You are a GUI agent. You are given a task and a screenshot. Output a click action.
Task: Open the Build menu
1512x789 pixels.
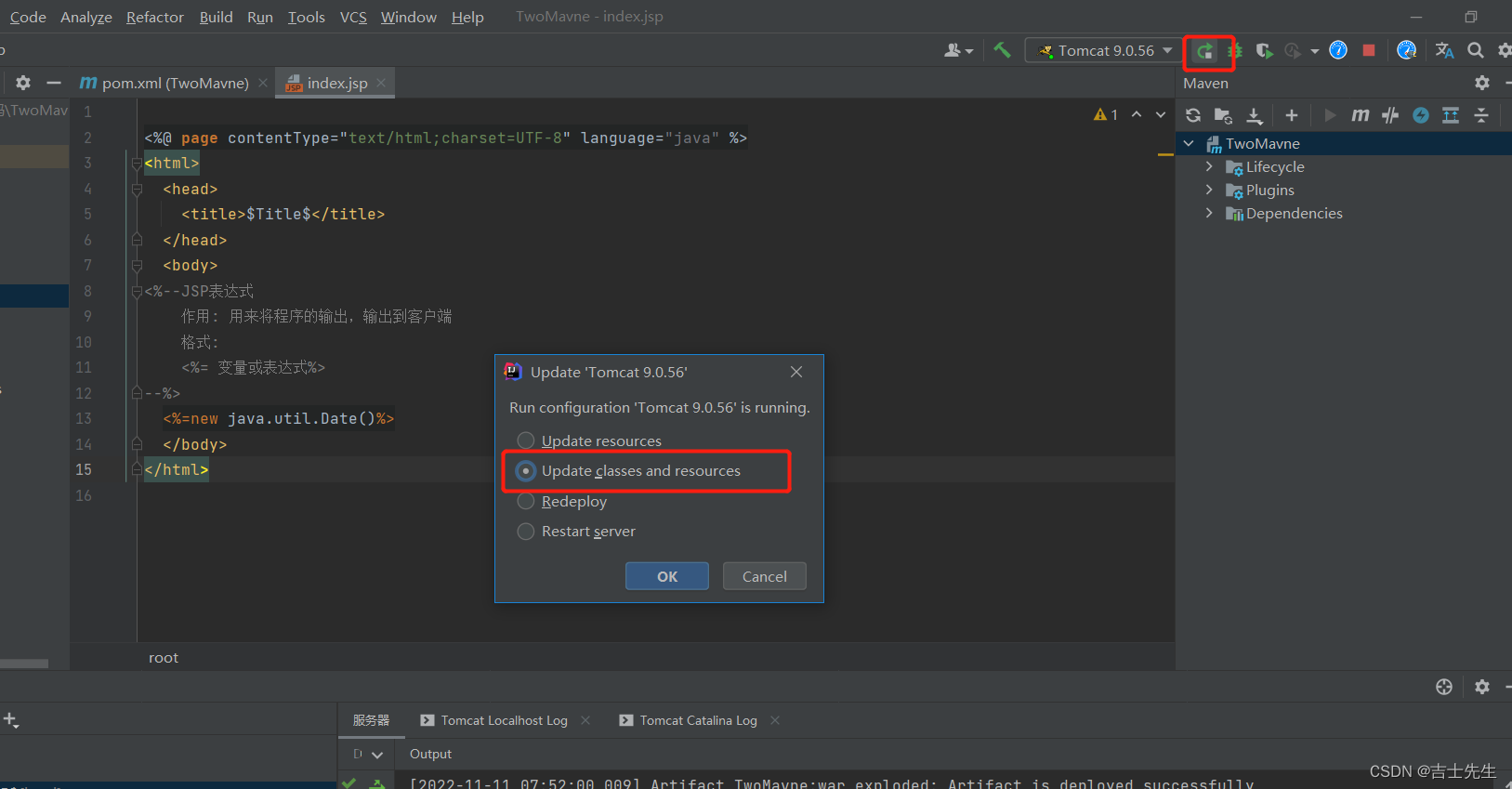pos(217,17)
